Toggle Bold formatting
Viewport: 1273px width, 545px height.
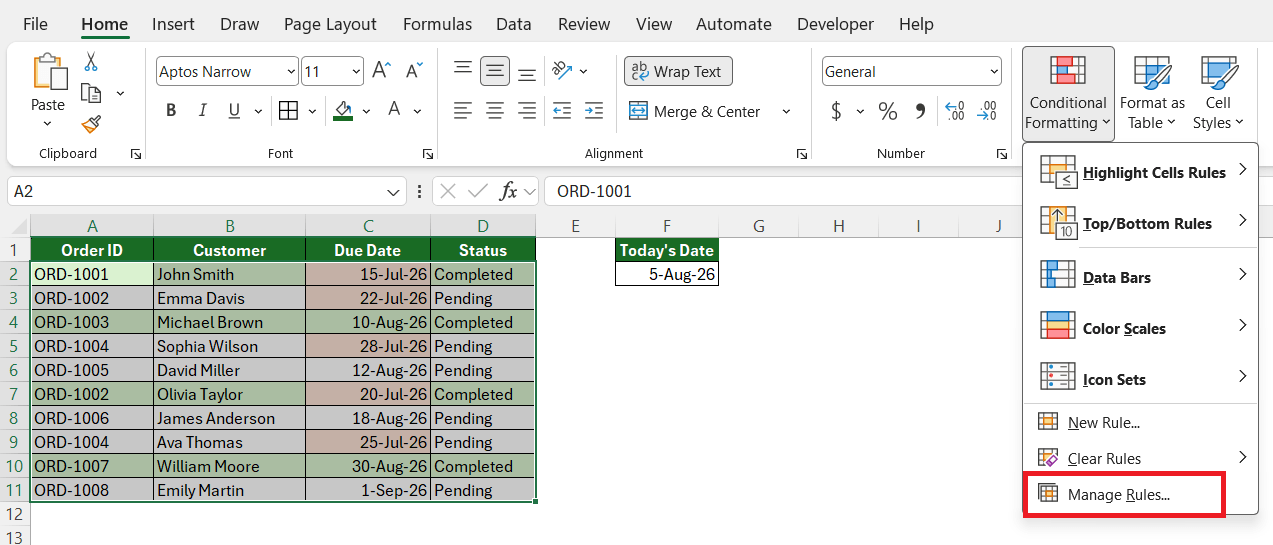tap(171, 111)
